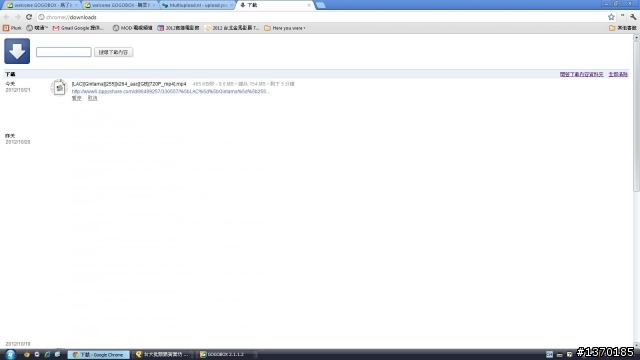Open the other bookmarks folder at right
Screen dimensions: 640x360
pos(622,28)
